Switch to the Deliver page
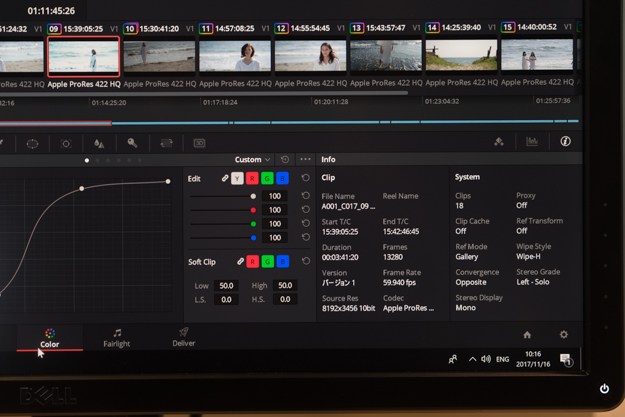 coord(183,338)
